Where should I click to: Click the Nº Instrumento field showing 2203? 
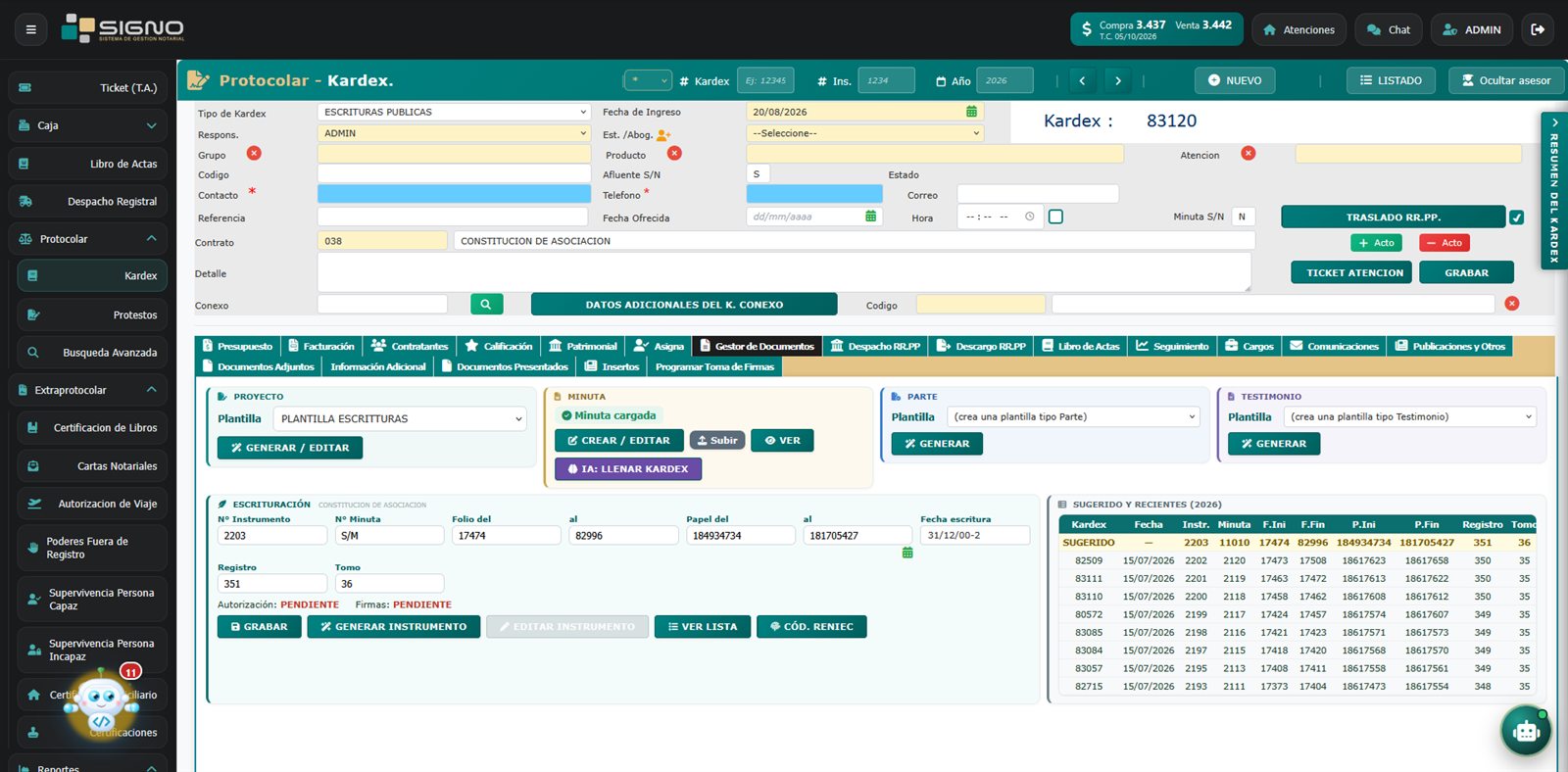tap(272, 536)
